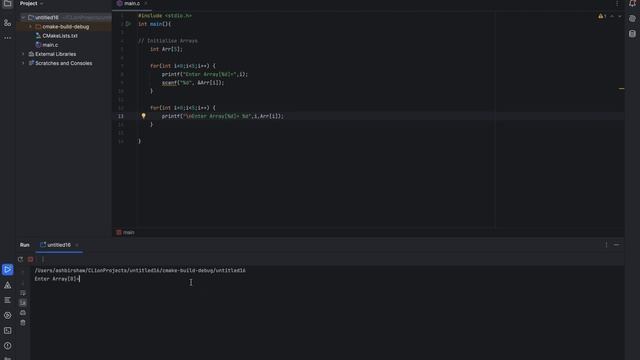Close the untitled16 run tab
Screen dimensions: 640x360
(77, 245)
